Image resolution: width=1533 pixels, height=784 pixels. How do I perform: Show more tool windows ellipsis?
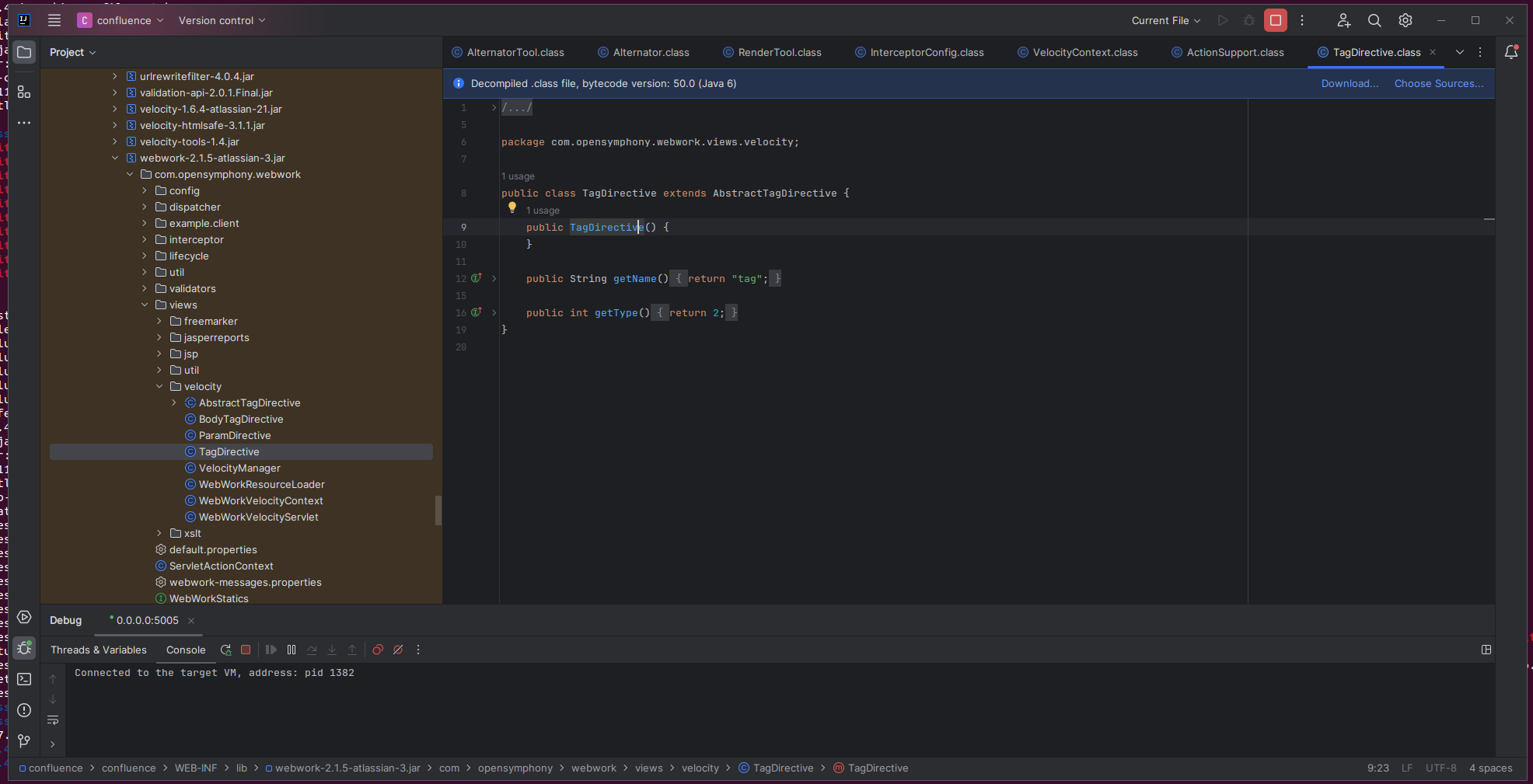coord(24,123)
